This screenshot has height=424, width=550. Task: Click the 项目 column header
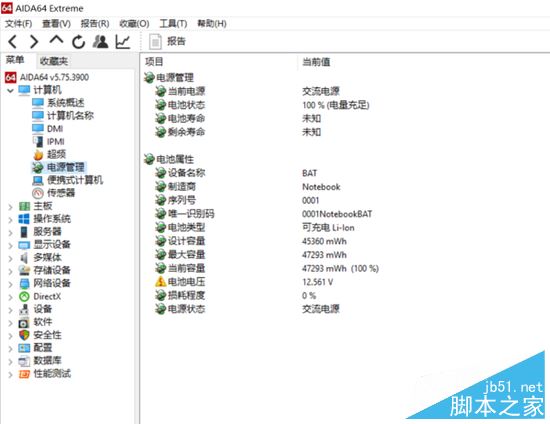pyautogui.click(x=154, y=62)
